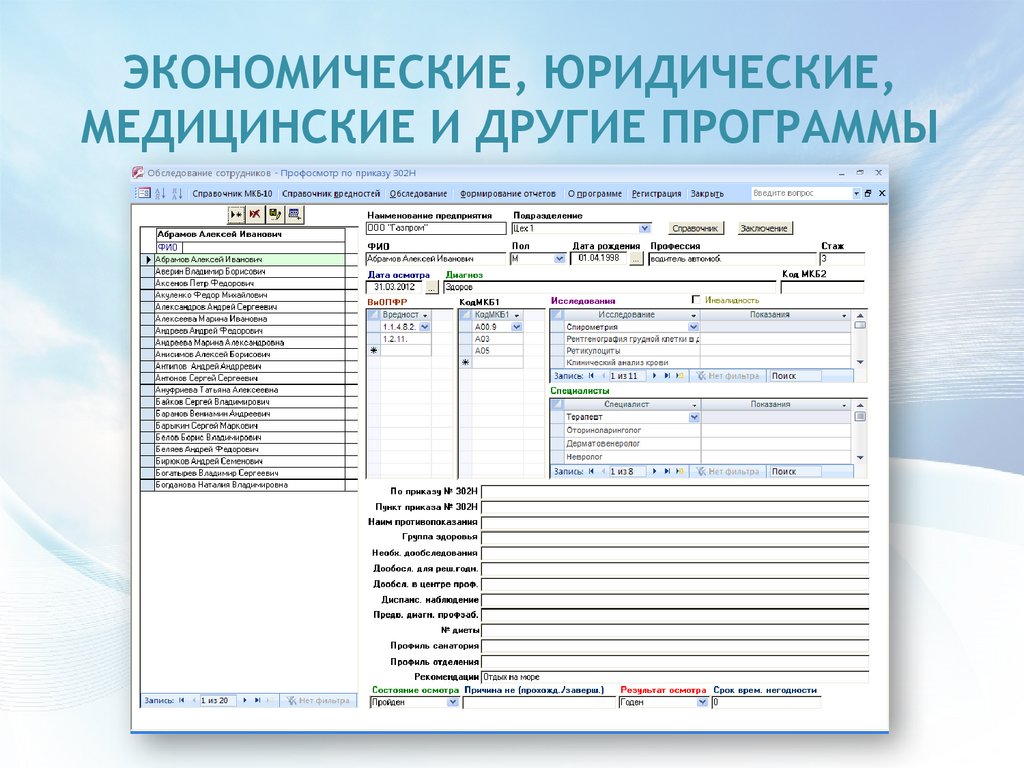Open the Исследование column header filter arrow
1024x768 pixels.
coord(694,315)
